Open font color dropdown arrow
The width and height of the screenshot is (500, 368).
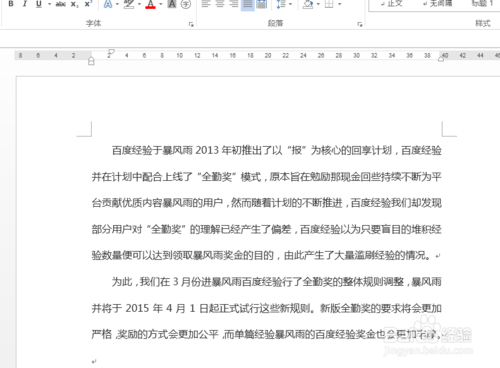click(161, 4)
